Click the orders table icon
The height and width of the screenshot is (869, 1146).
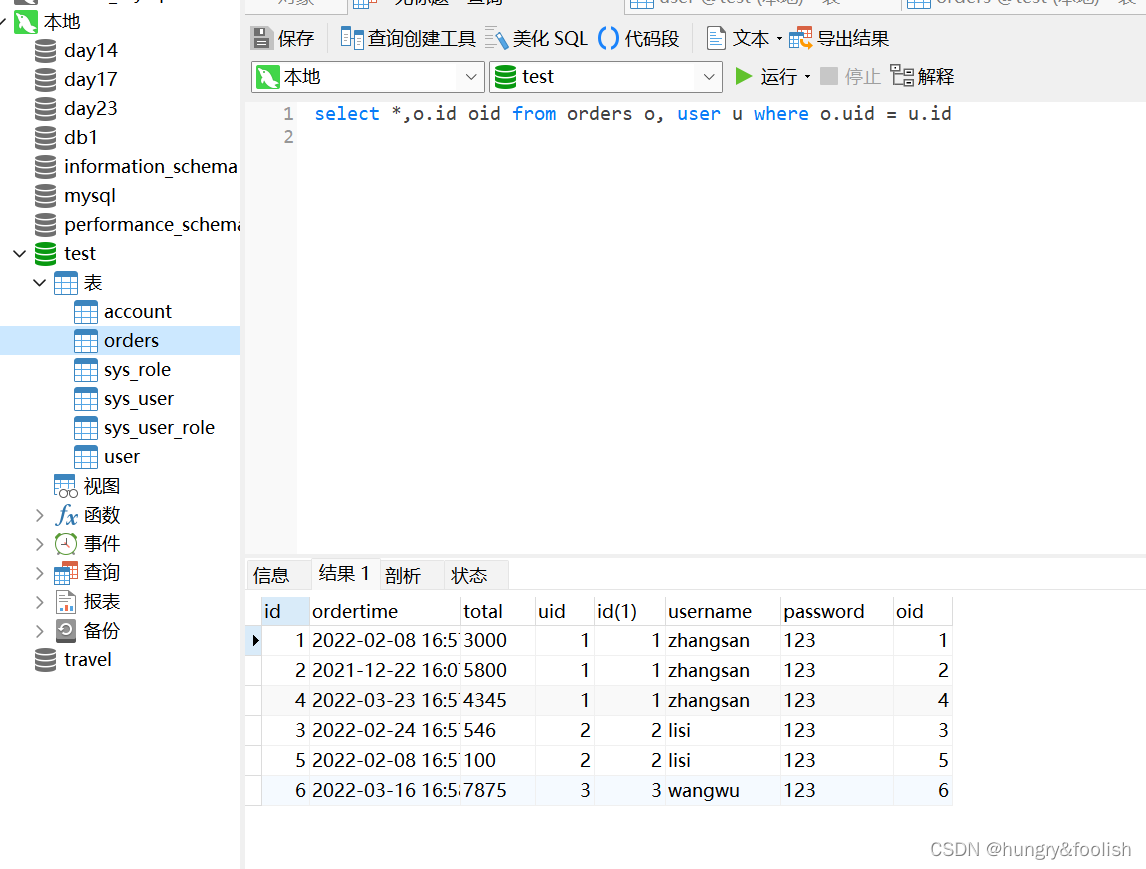pyautogui.click(x=86, y=341)
